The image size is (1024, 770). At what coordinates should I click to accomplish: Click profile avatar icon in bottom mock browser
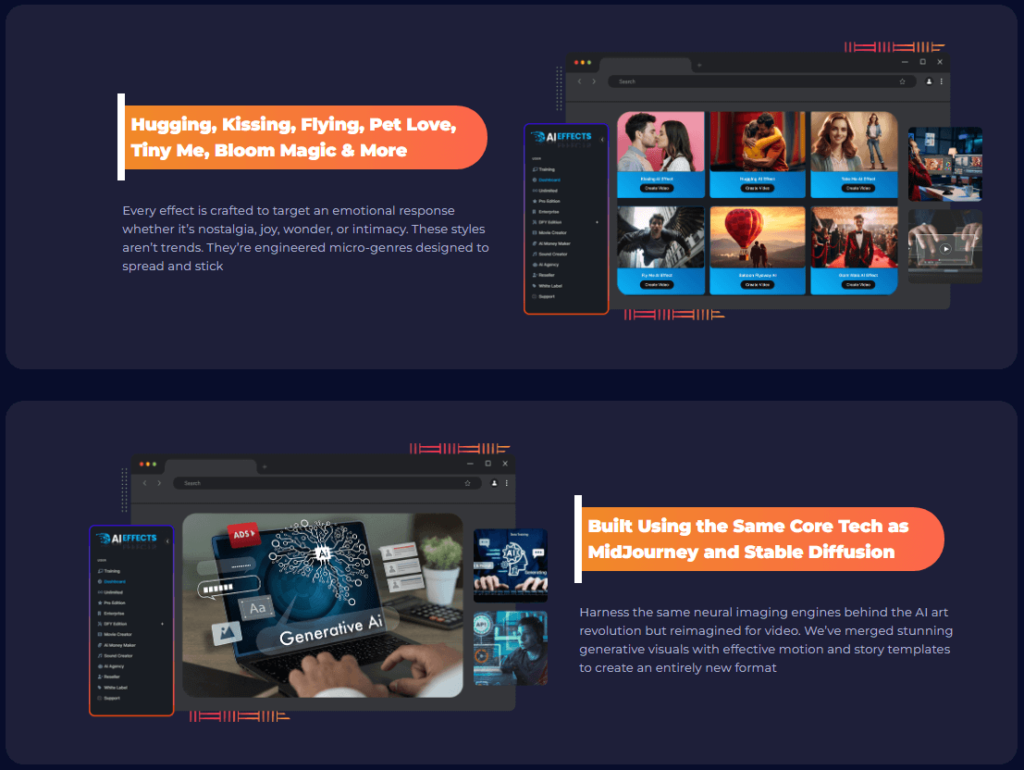pyautogui.click(x=494, y=483)
